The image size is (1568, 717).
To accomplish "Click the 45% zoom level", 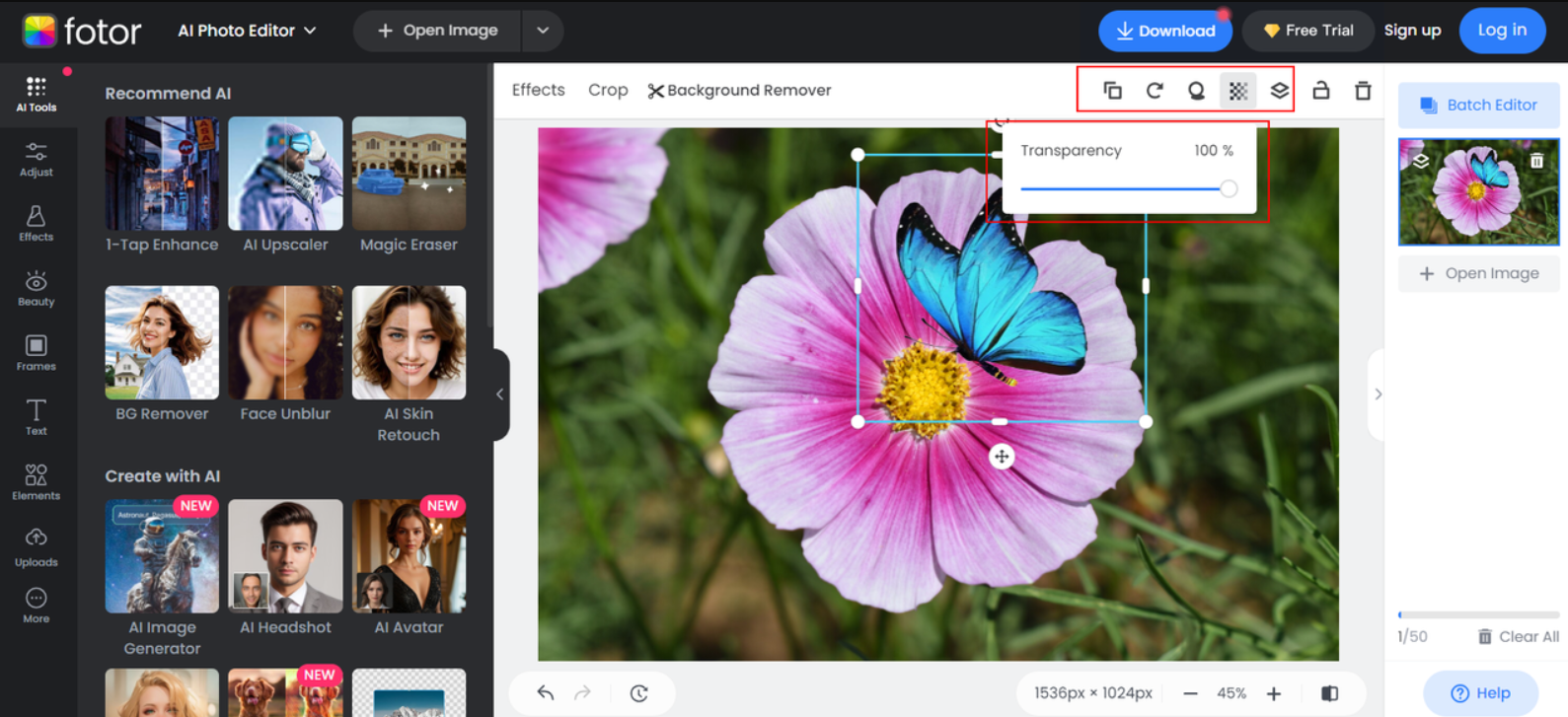I will pos(1232,693).
